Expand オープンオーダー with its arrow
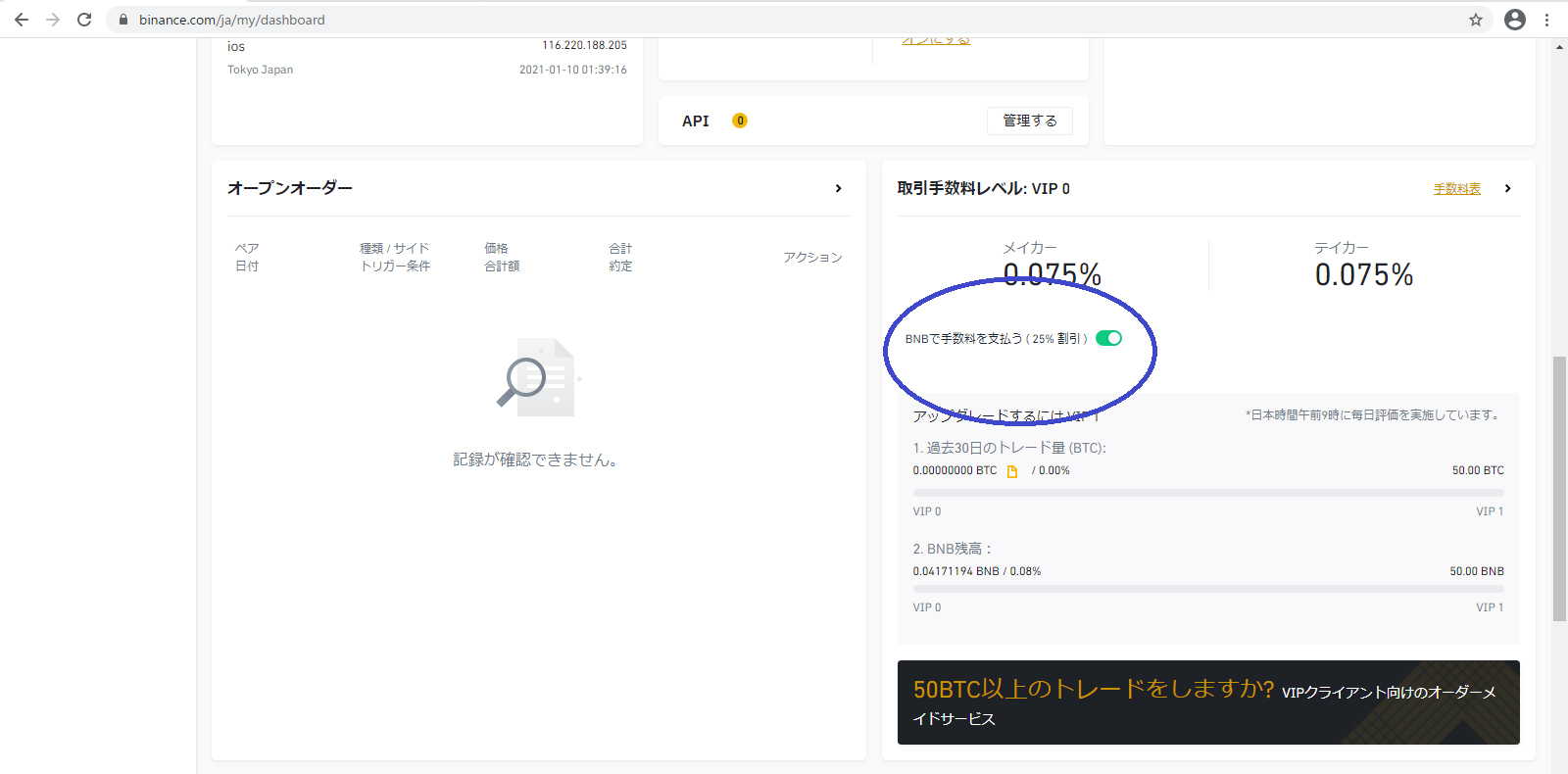The image size is (1568, 774). [838, 188]
